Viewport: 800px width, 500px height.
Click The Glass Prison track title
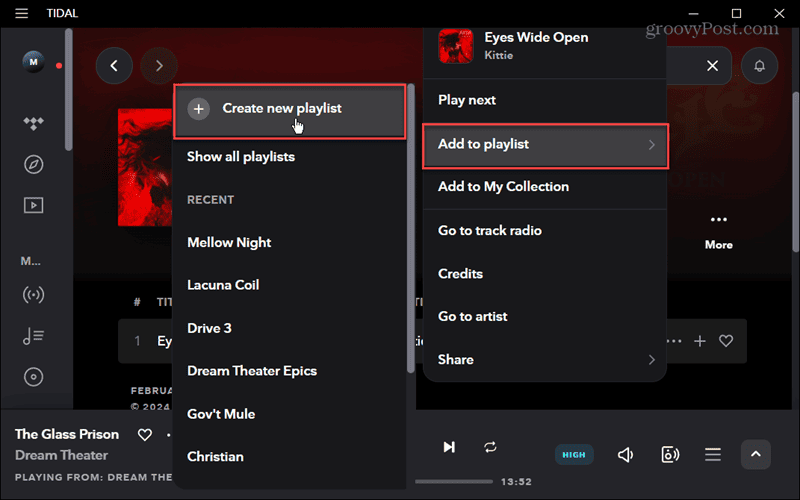pos(67,434)
